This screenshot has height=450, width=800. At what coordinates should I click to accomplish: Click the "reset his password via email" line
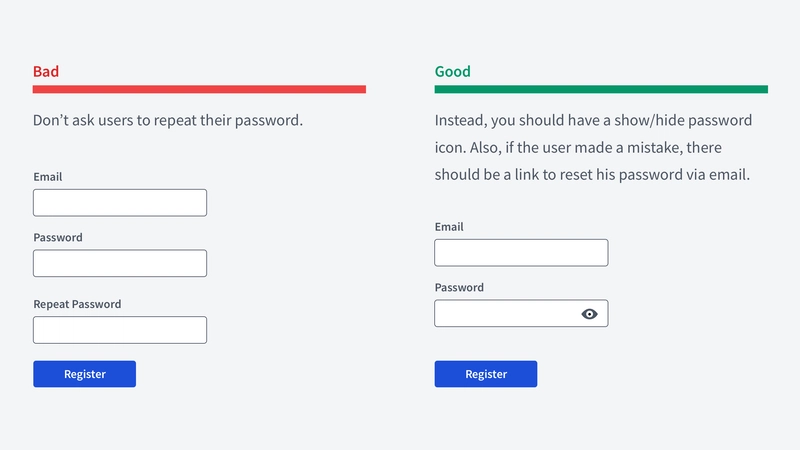(592, 174)
